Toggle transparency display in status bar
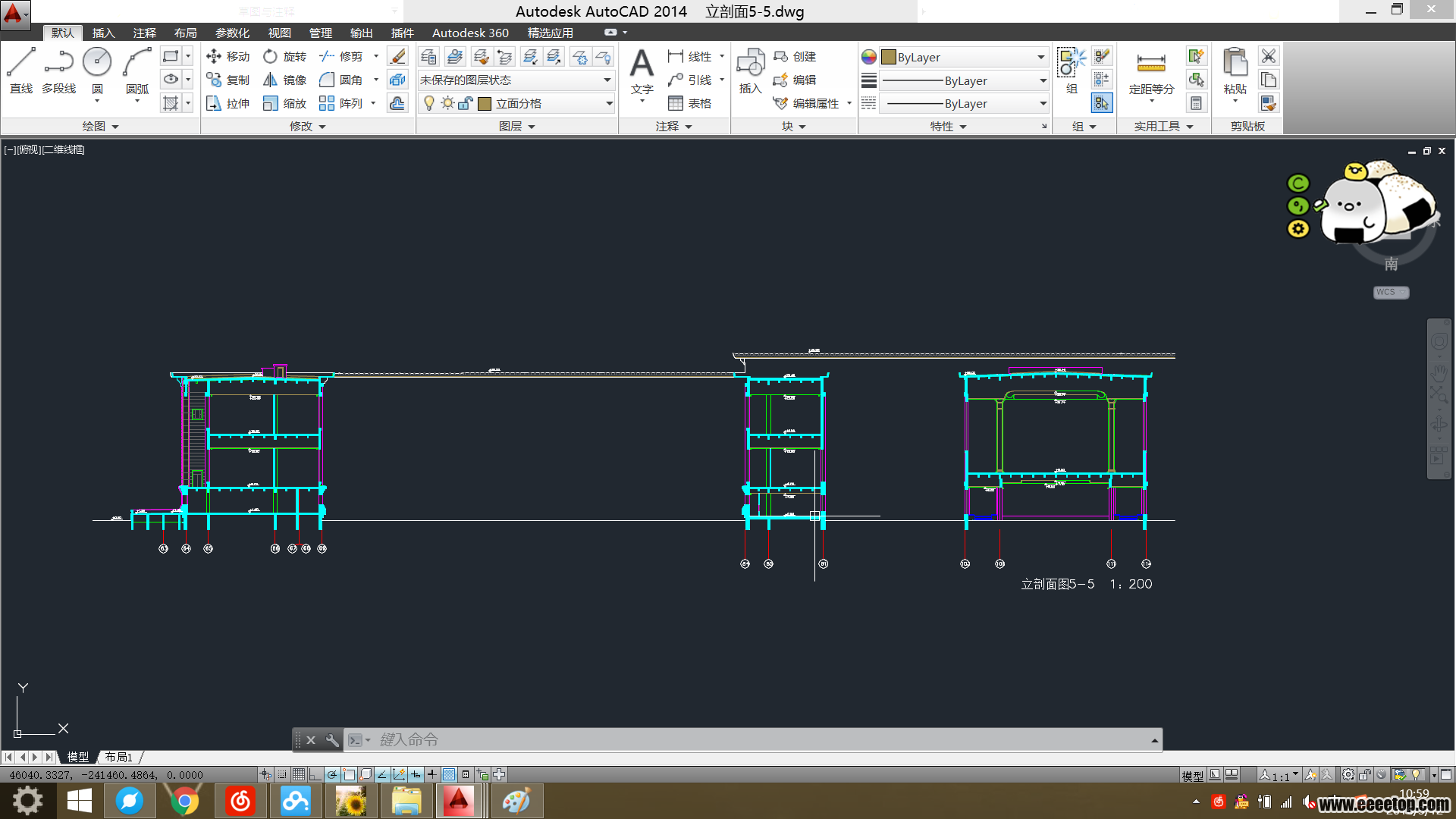Screen dimensions: 1456x819 449,774
